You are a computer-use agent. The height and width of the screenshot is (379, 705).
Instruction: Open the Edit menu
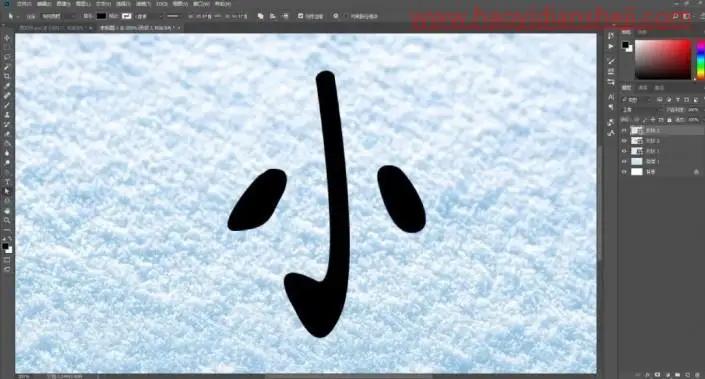(44, 4)
